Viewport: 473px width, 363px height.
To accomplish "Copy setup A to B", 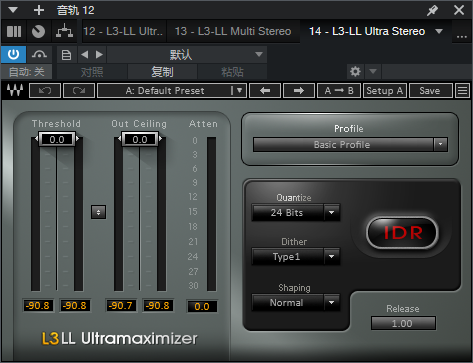I will tap(339, 91).
